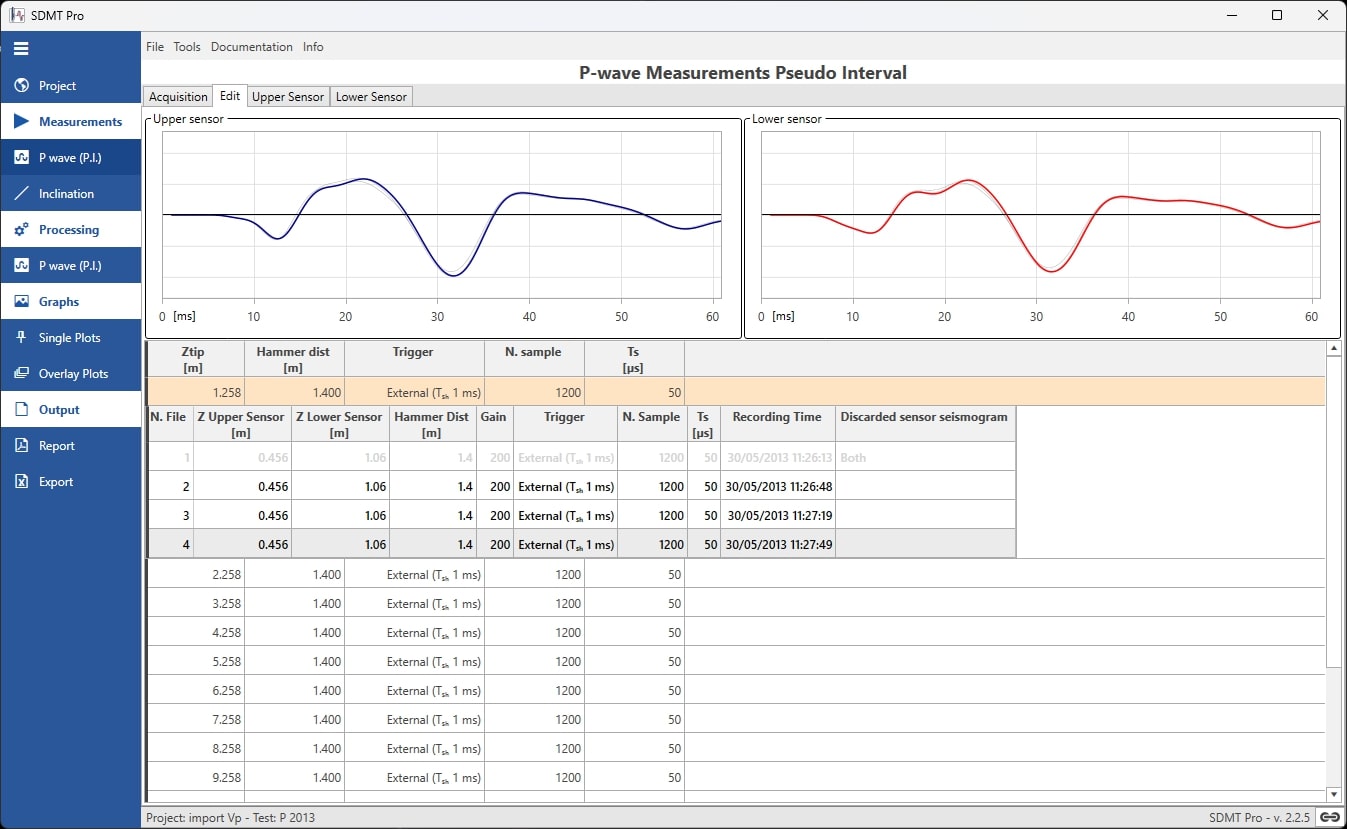1347x829 pixels.
Task: Toggle the hamburger menu icon
Action: point(21,48)
